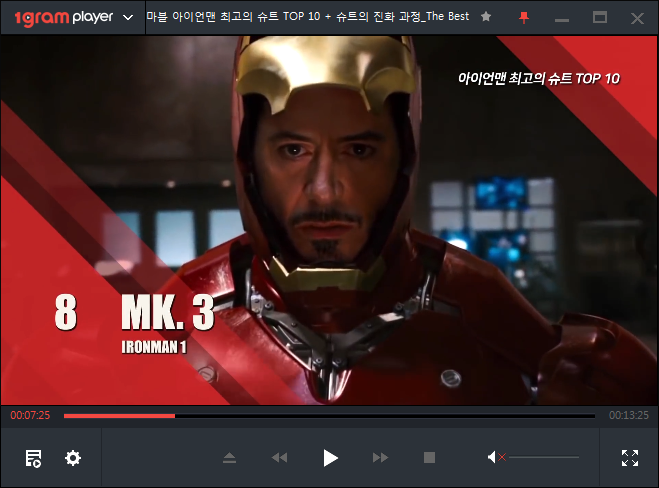Expand the 1gram player dropdown chevron
659x488 pixels.
point(128,18)
